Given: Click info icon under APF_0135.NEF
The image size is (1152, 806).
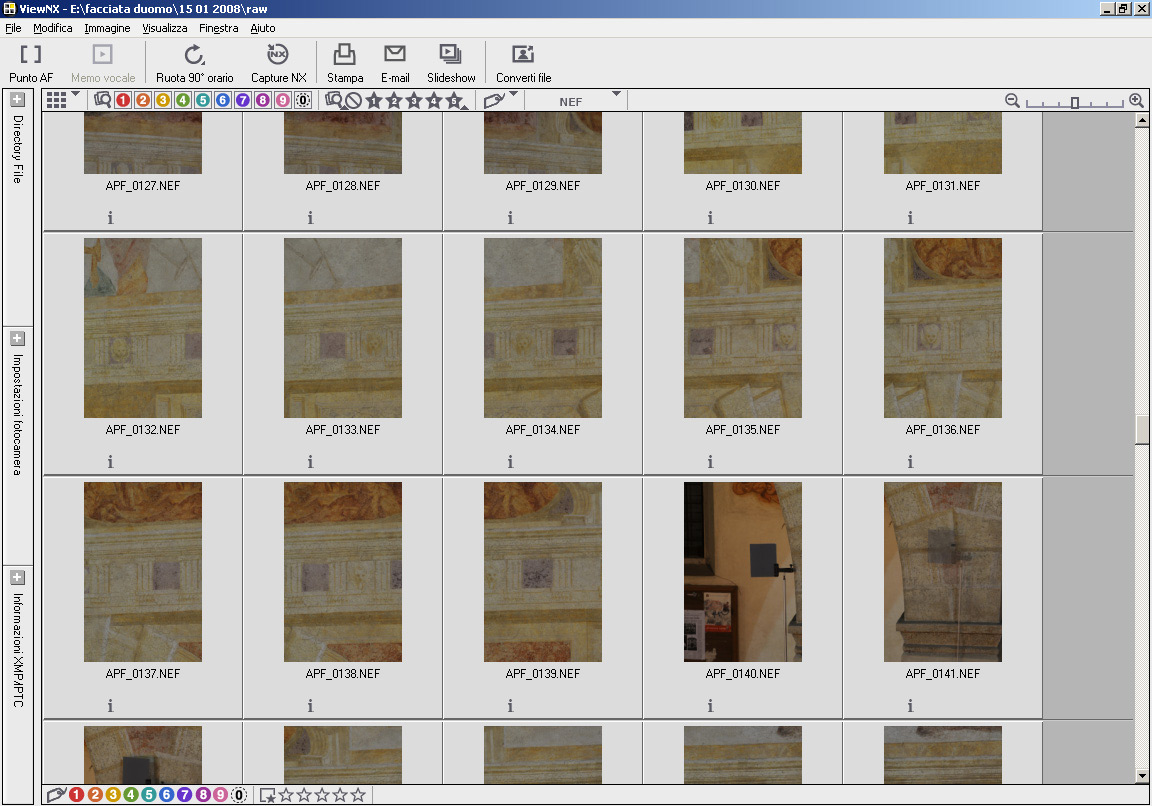Looking at the screenshot, I should tap(710, 461).
